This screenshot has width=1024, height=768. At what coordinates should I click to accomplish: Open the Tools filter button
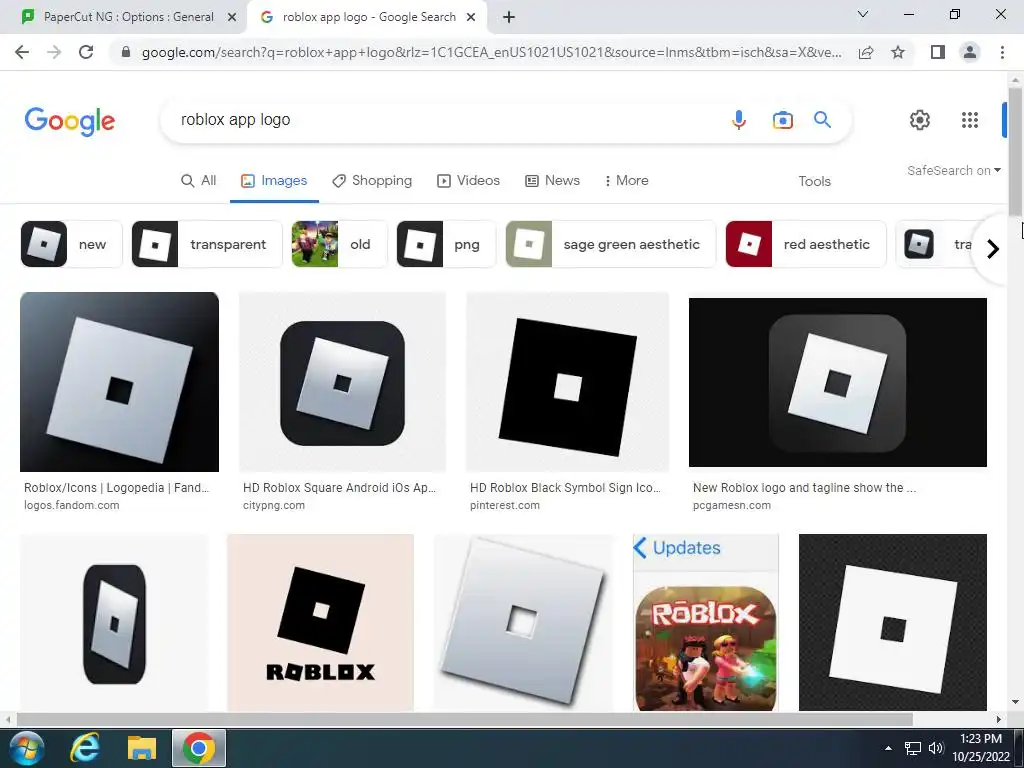[x=814, y=182]
